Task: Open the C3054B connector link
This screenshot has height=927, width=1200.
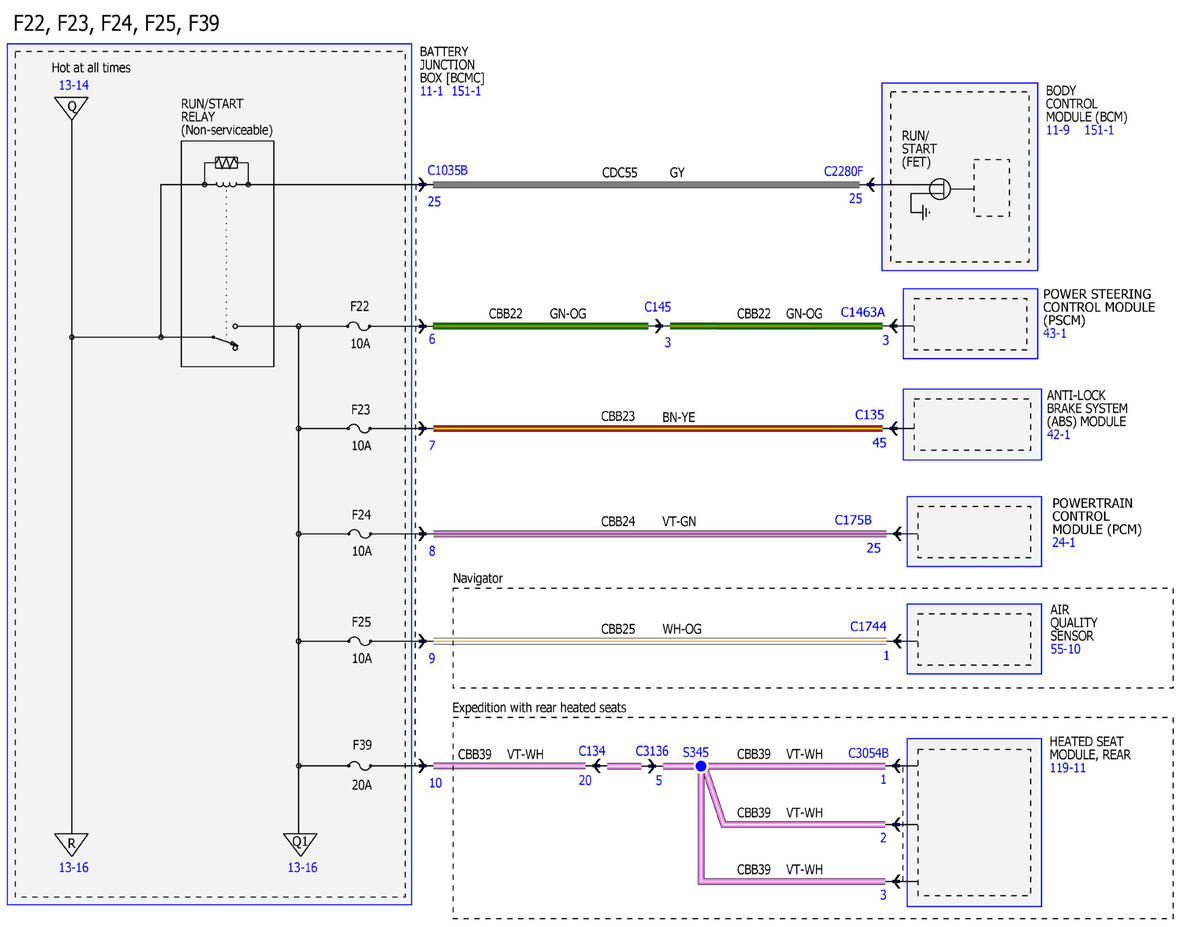Action: pyautogui.click(x=868, y=753)
